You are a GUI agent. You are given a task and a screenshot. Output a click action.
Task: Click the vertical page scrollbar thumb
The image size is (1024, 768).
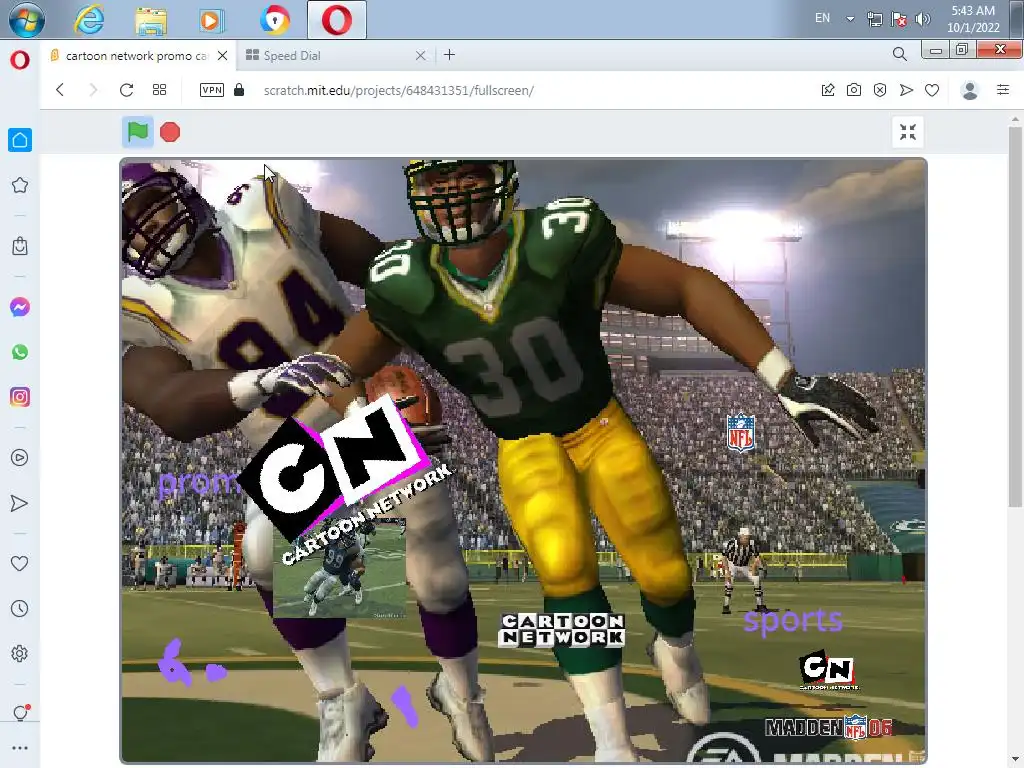1014,317
